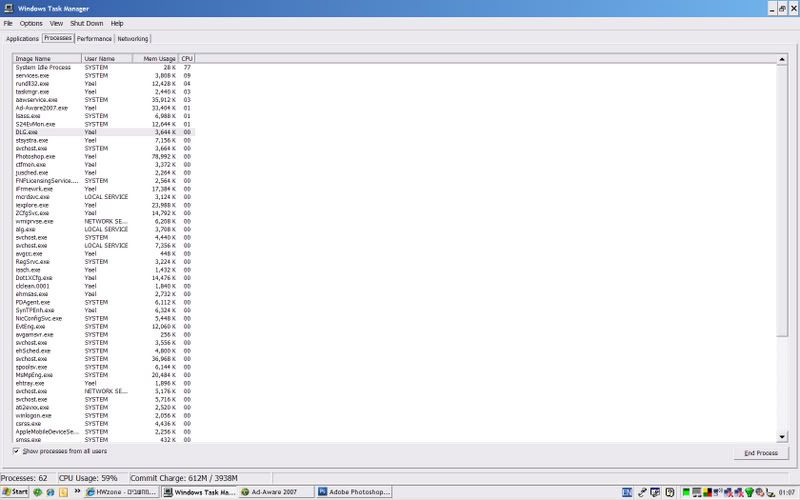
Task: Select the taskmgr.exe process
Action: (x=104, y=92)
